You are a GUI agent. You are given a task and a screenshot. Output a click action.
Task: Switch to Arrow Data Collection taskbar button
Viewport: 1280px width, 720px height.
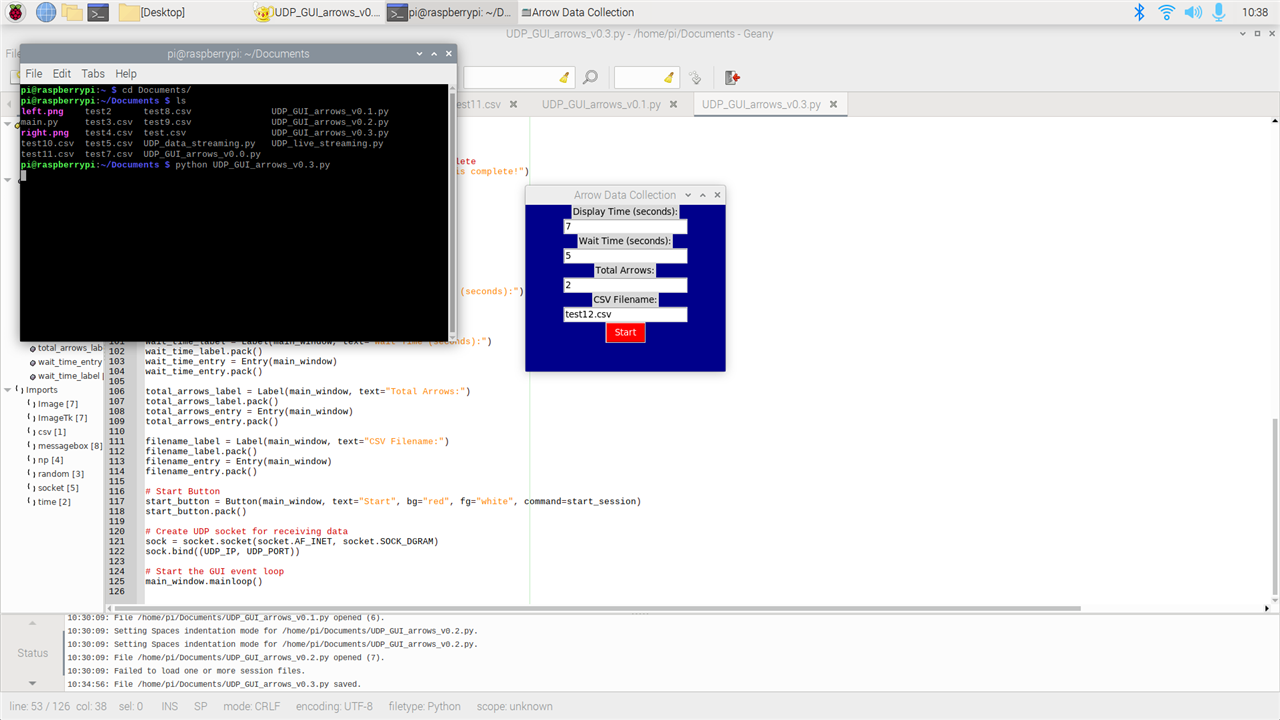pyautogui.click(x=577, y=12)
